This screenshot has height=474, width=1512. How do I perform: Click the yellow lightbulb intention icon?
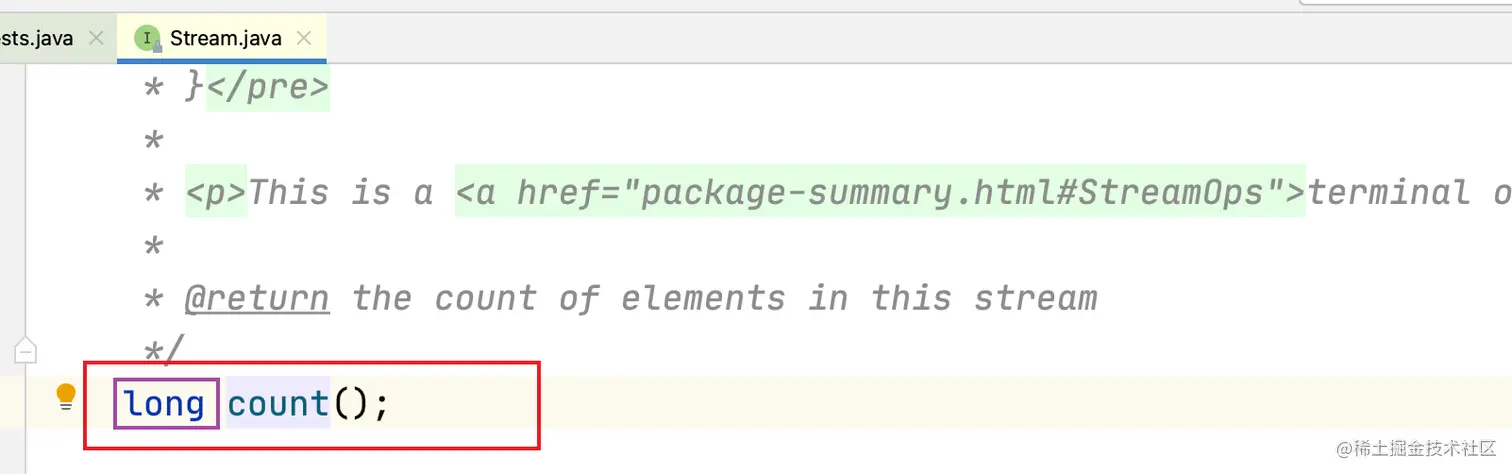click(x=66, y=398)
